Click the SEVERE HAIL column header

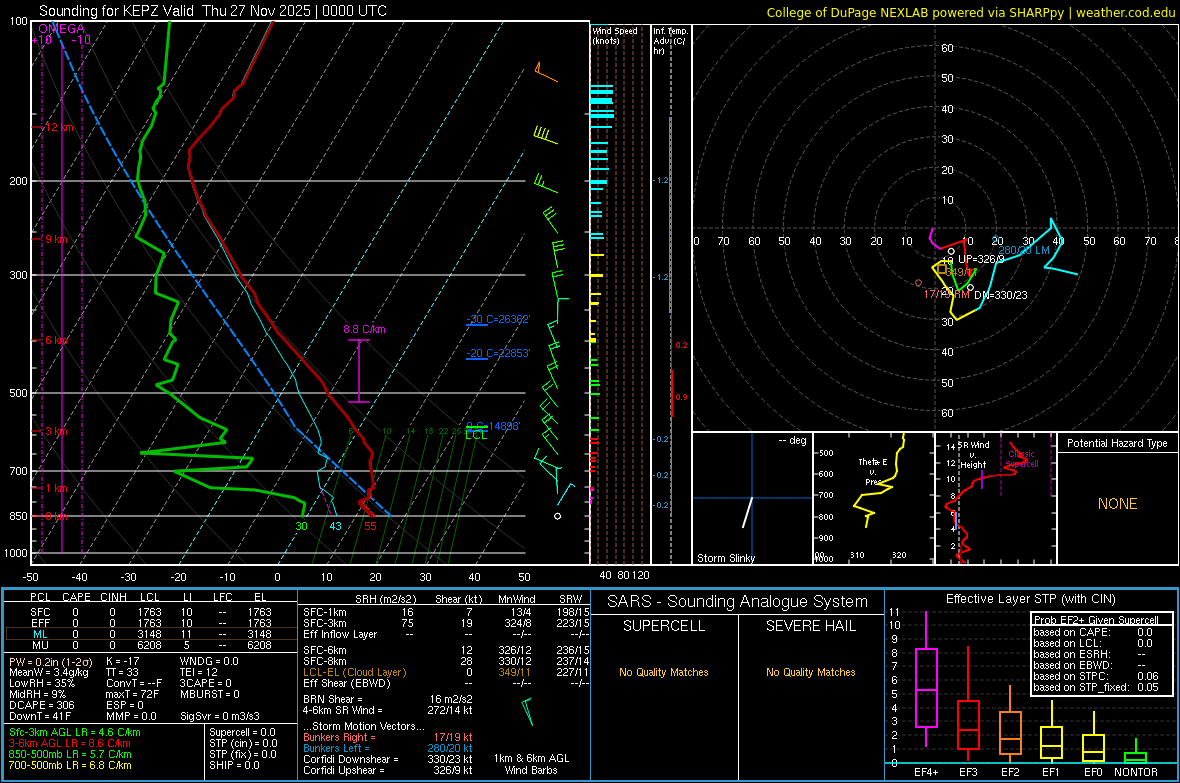coord(810,626)
